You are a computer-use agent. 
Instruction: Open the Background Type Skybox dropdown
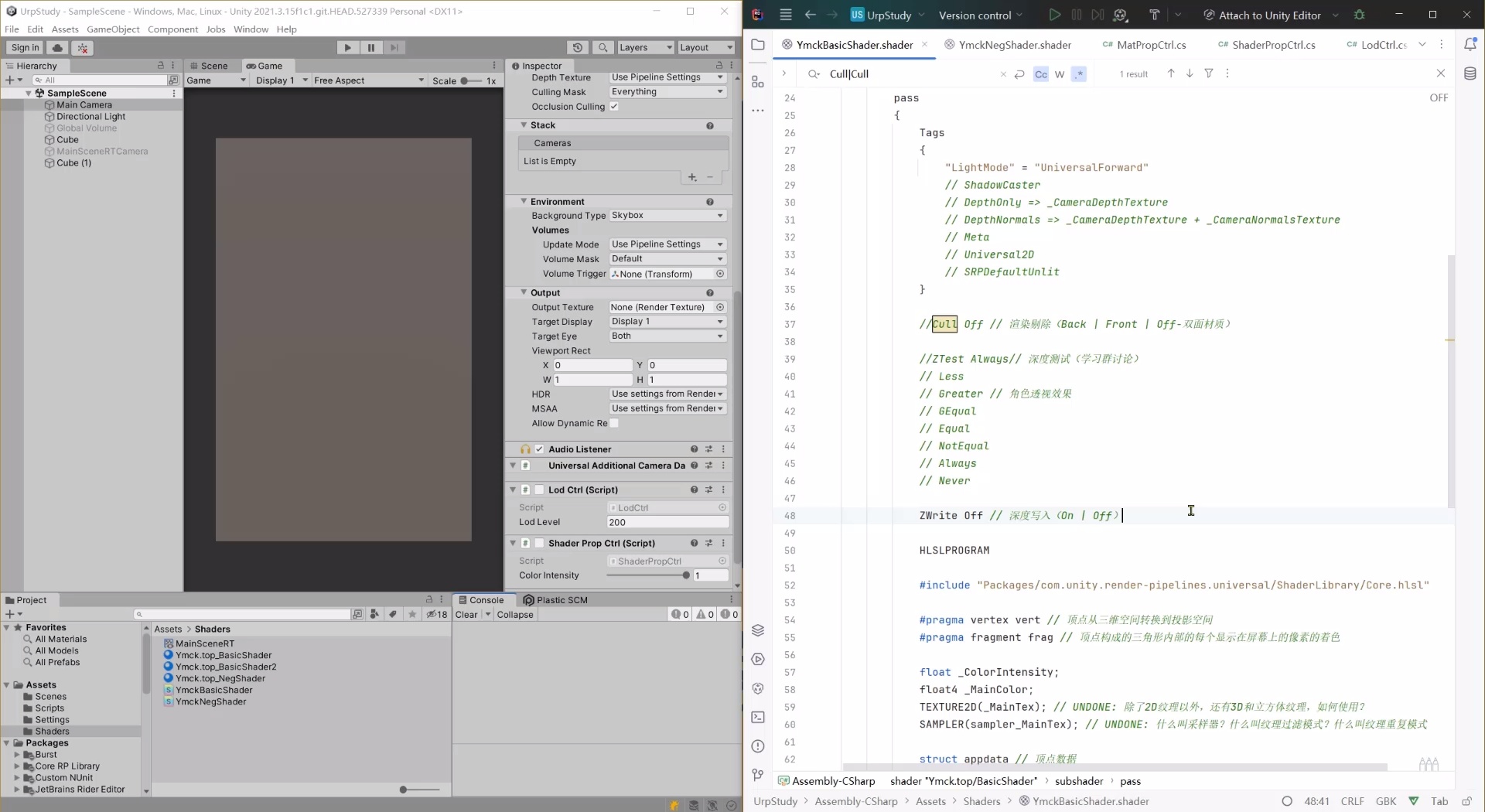coord(667,216)
